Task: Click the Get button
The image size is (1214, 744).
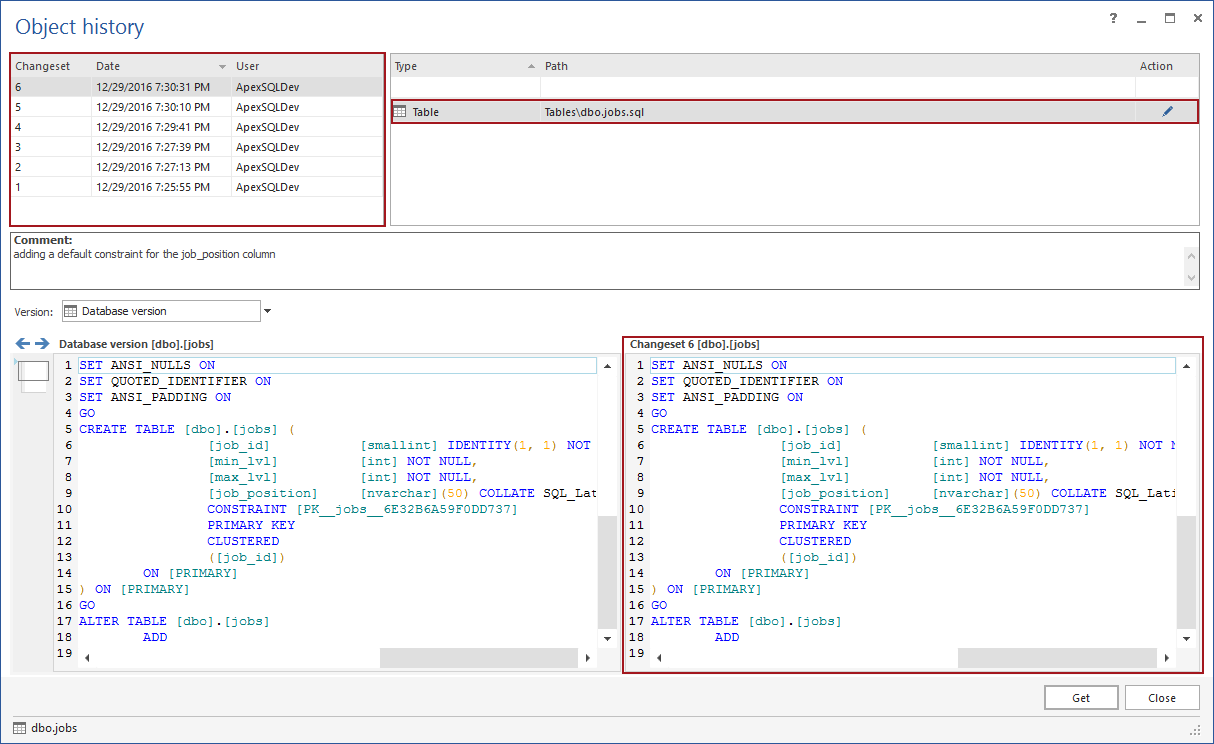Action: (1081, 697)
